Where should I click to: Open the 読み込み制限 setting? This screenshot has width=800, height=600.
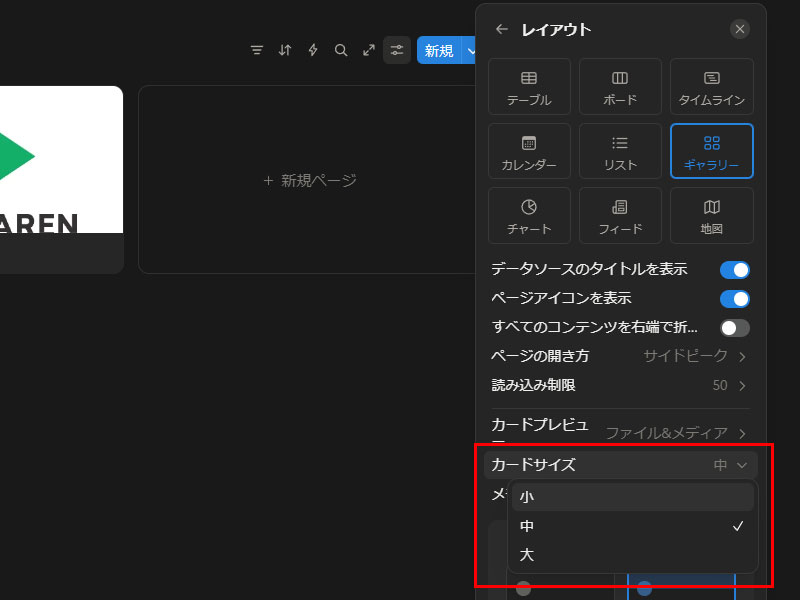620,386
